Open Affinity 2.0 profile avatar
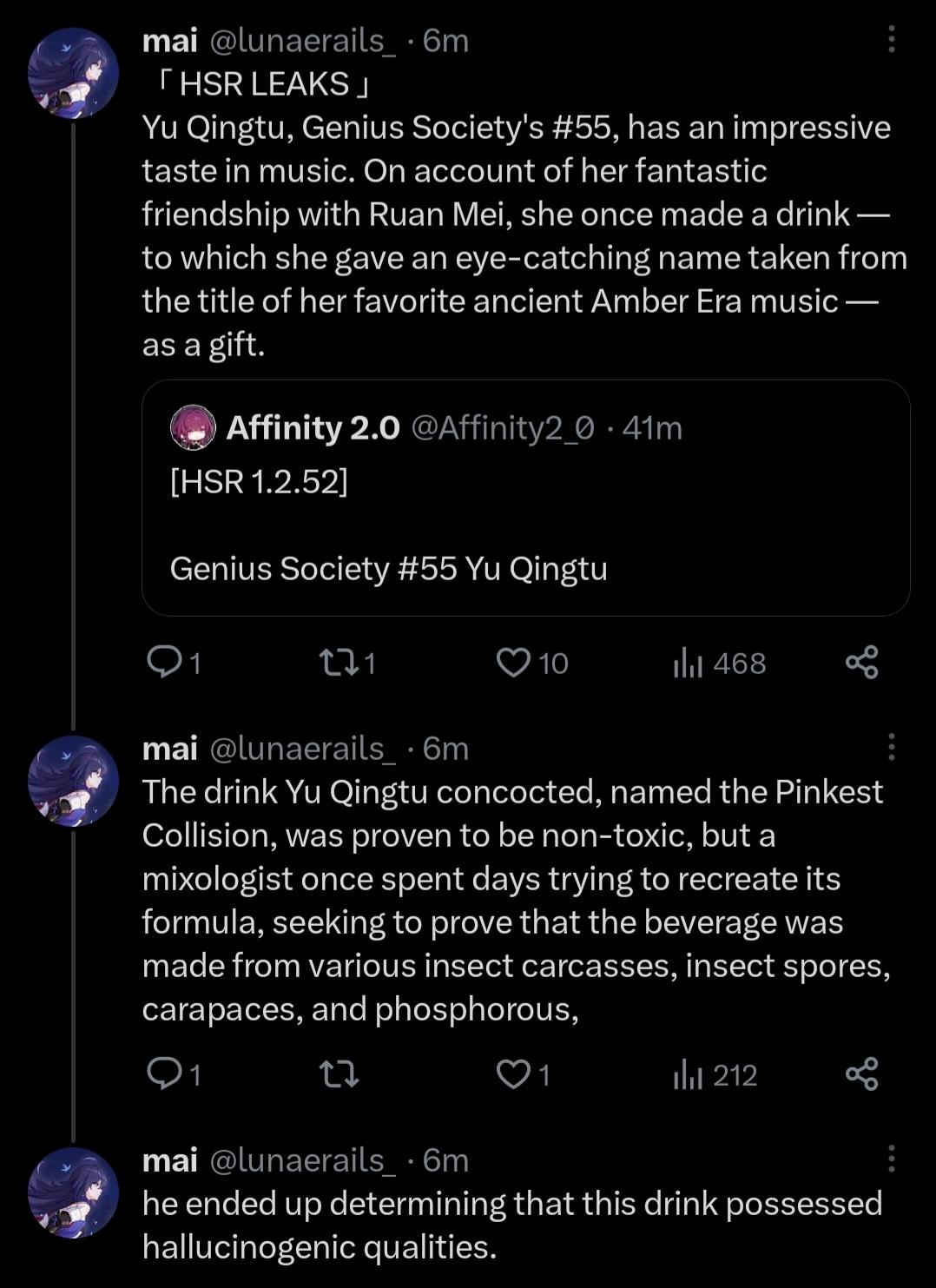 pyautogui.click(x=193, y=427)
